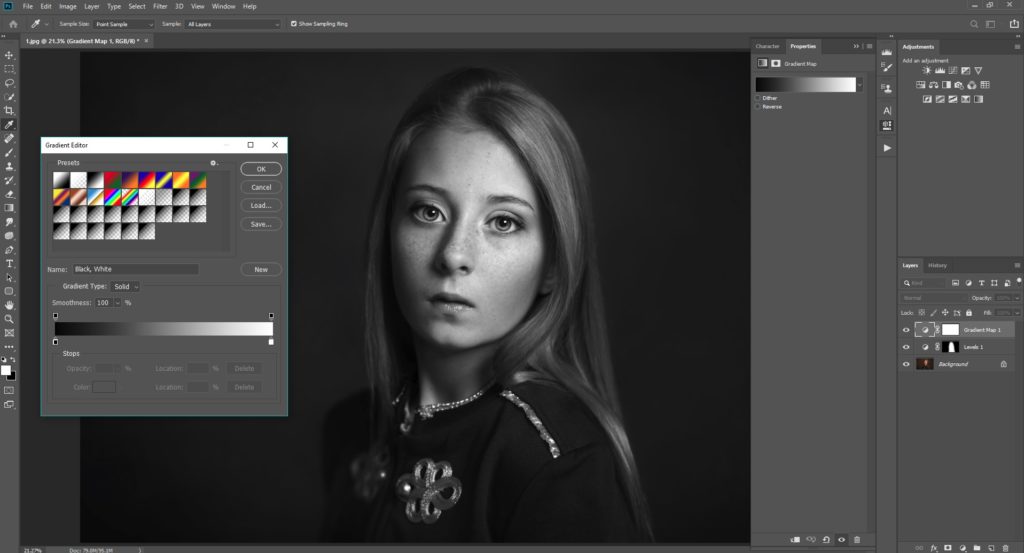Select the Horizontal Type tool
This screenshot has width=1024, height=553.
coord(9,264)
